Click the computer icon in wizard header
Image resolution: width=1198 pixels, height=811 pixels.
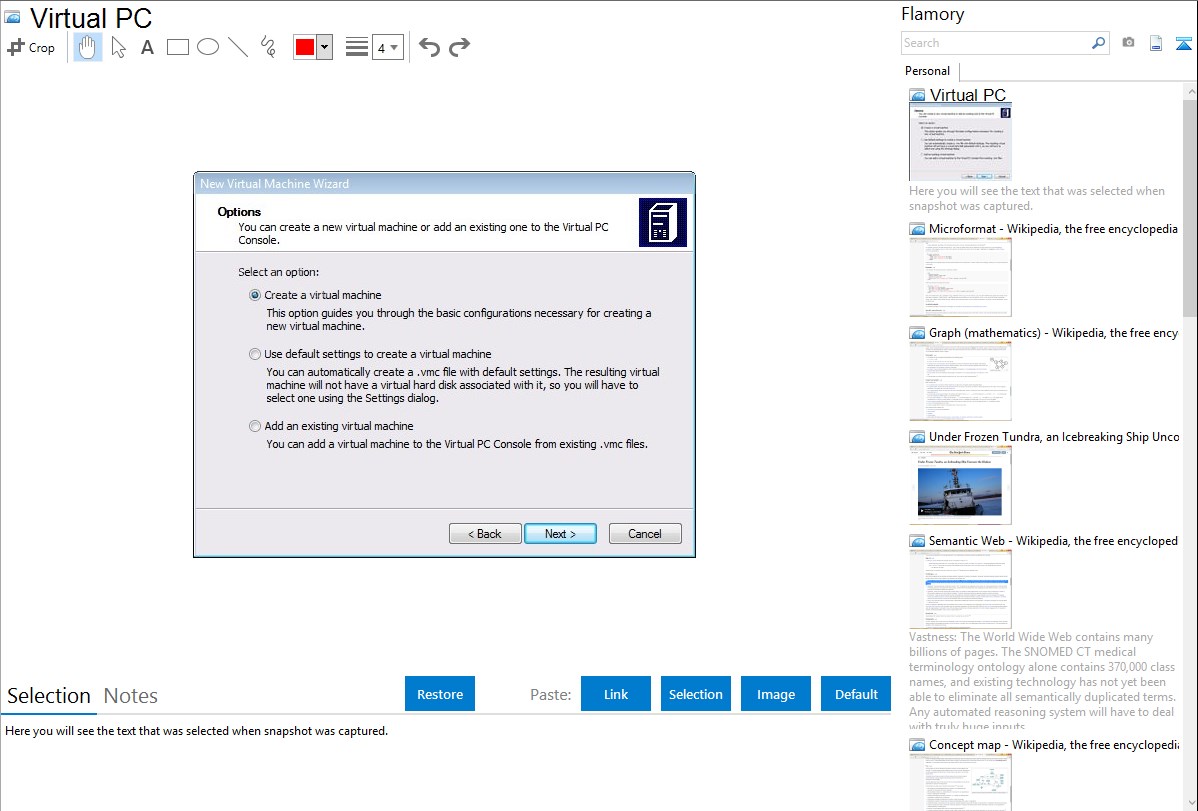(x=662, y=222)
